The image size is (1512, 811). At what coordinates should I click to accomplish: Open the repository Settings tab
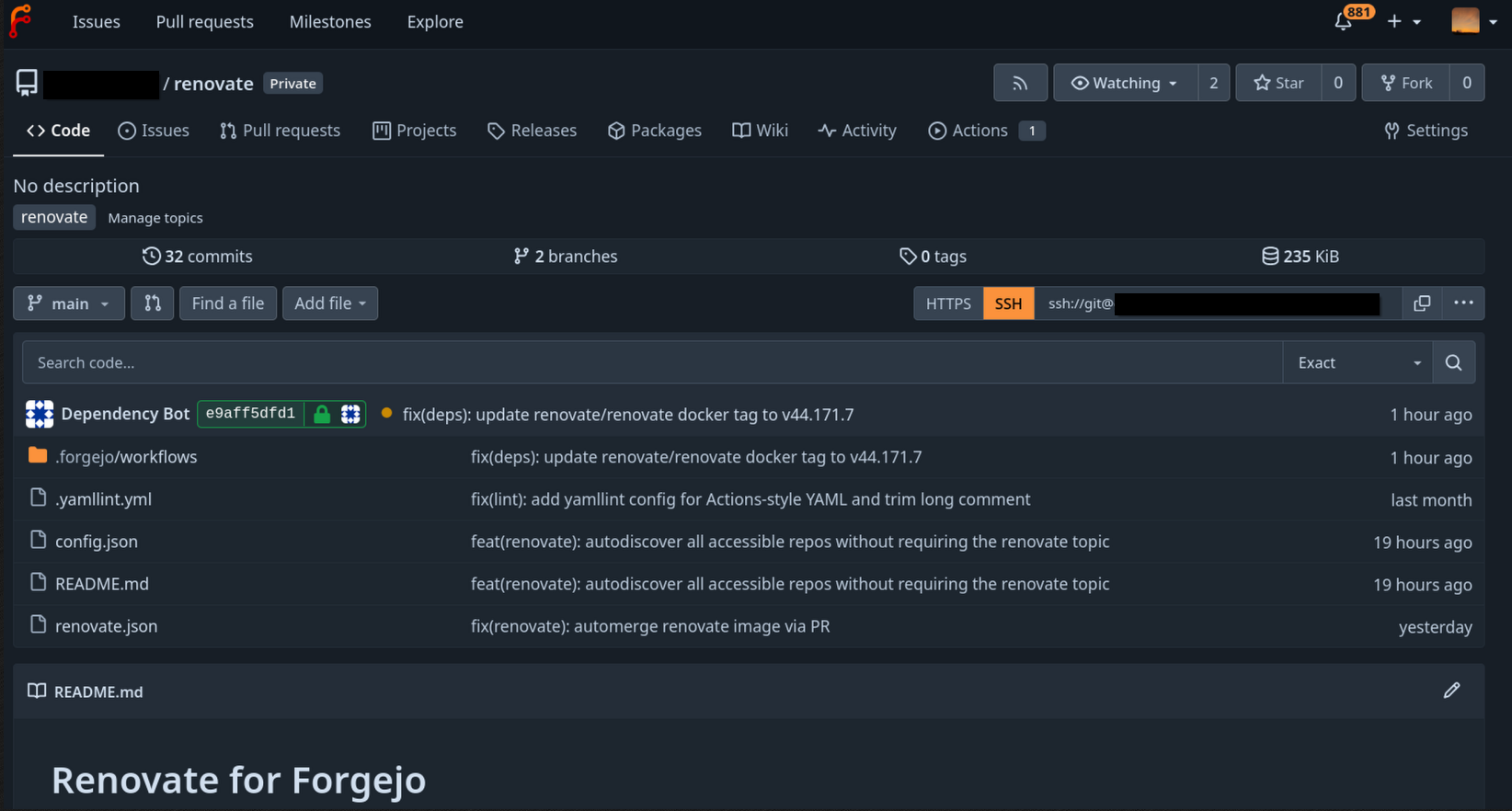point(1426,131)
